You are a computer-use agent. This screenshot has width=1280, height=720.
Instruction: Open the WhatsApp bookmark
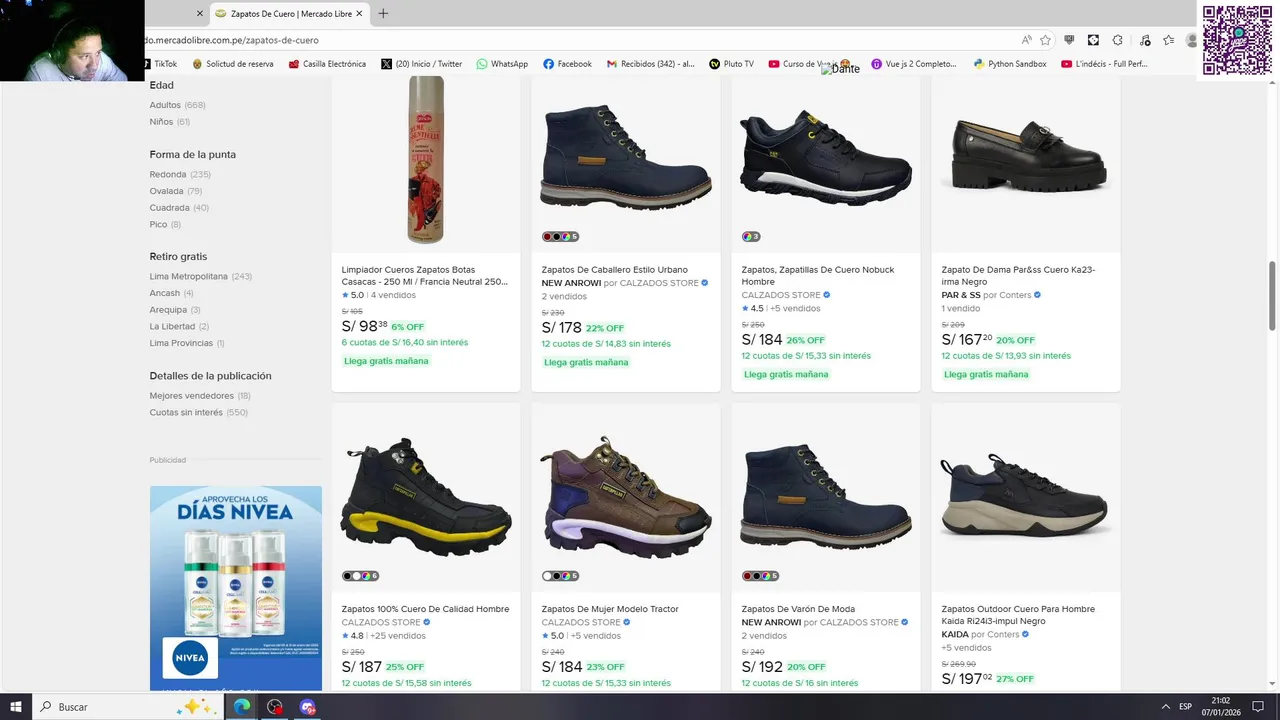coord(502,64)
